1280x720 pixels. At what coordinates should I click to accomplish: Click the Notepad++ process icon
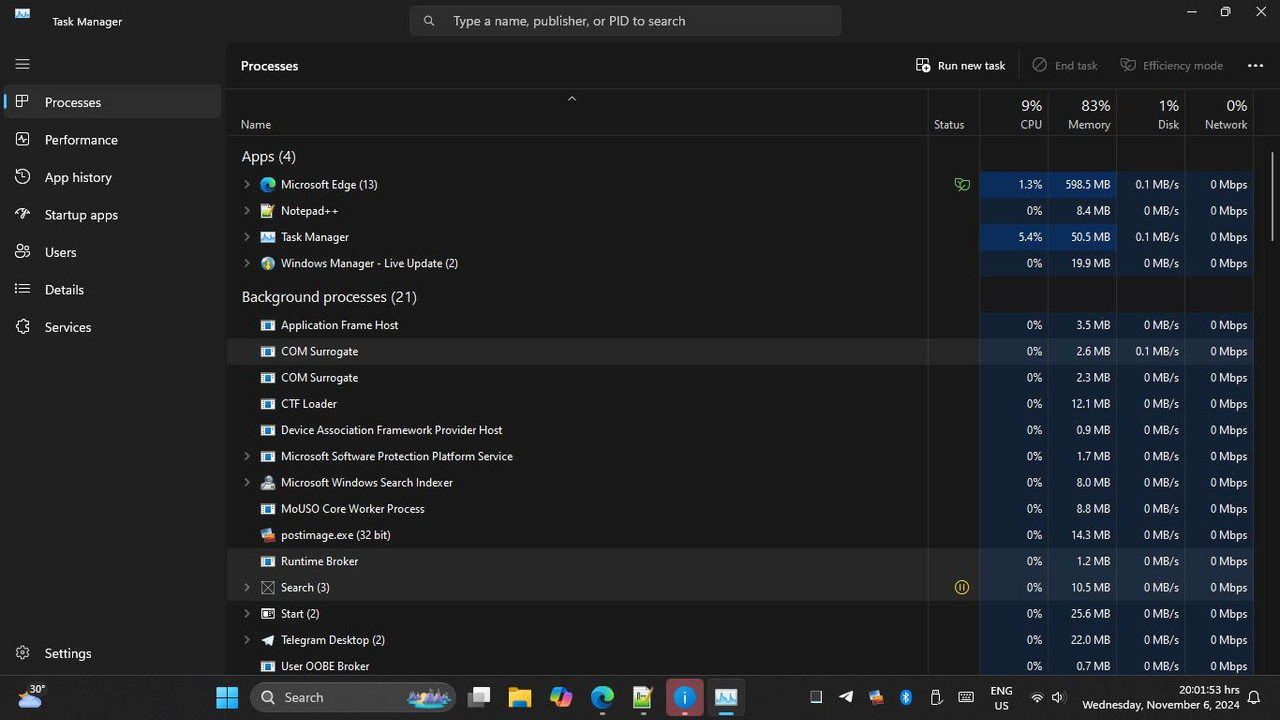click(267, 211)
